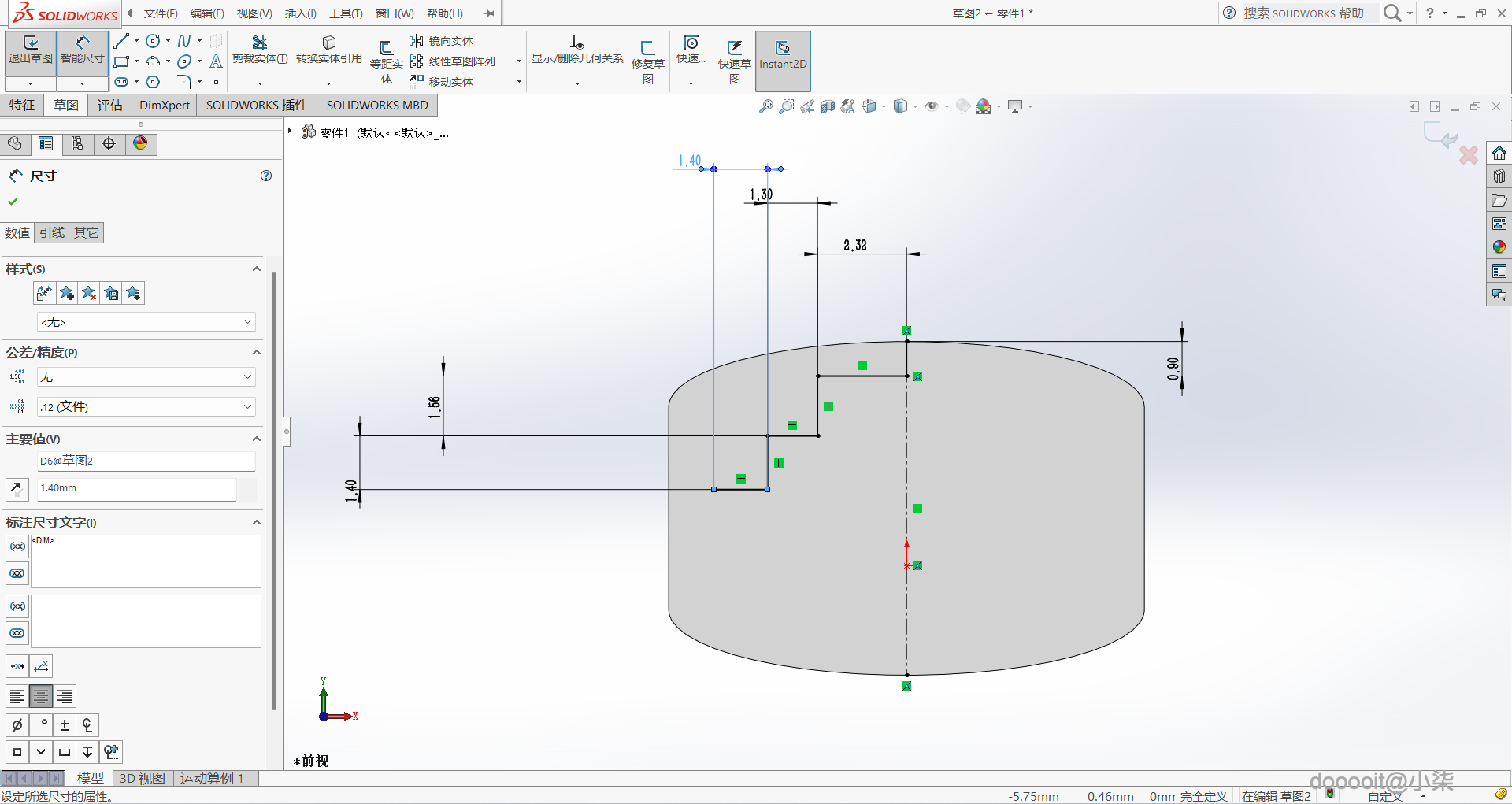
Task: Switch to the 评估 ribbon tab
Action: 109,106
